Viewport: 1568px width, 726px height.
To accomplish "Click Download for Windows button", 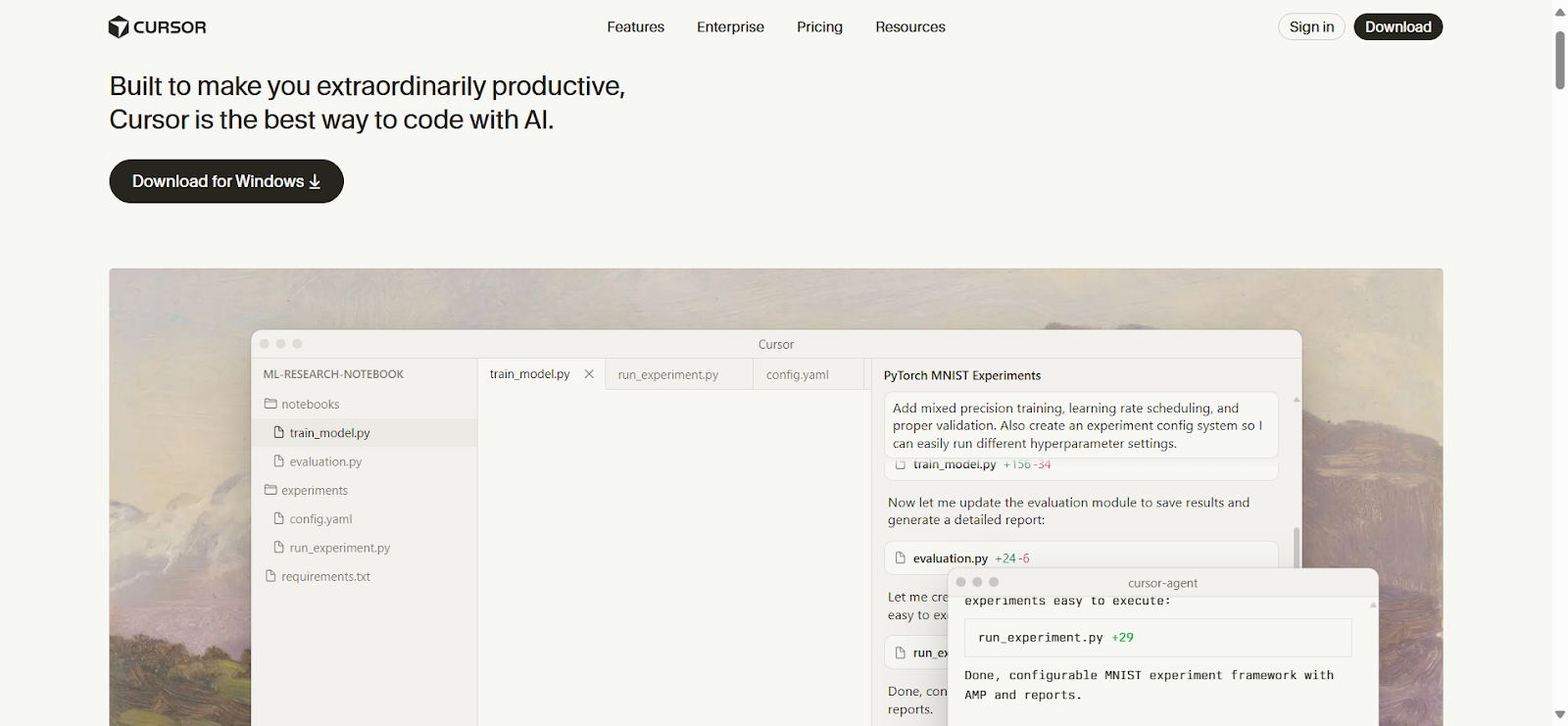I will pyautogui.click(x=226, y=181).
